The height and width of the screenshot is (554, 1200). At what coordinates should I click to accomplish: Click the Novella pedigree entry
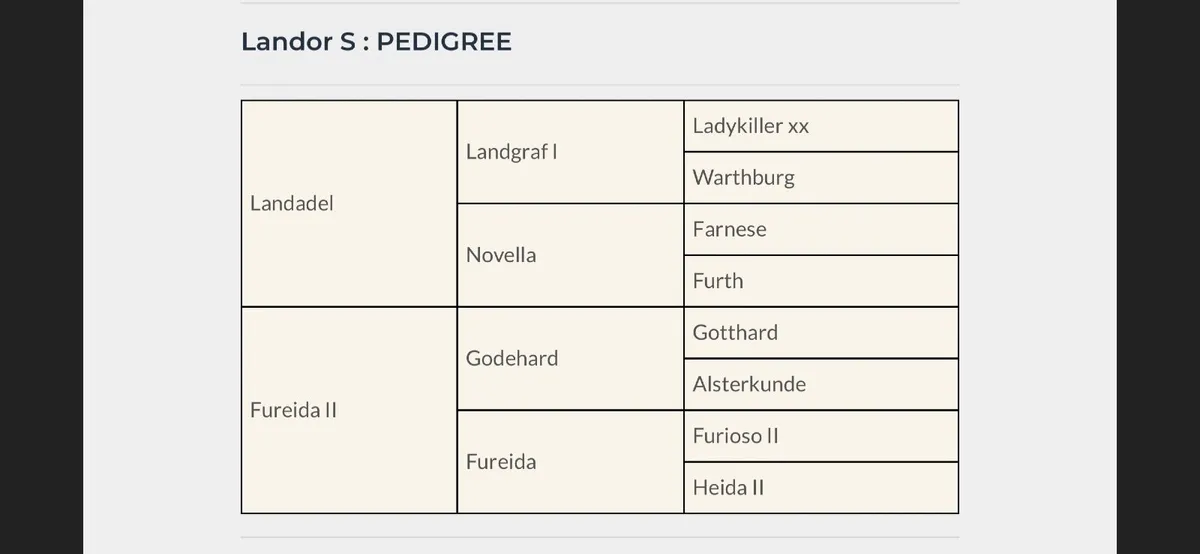pyautogui.click(x=570, y=255)
